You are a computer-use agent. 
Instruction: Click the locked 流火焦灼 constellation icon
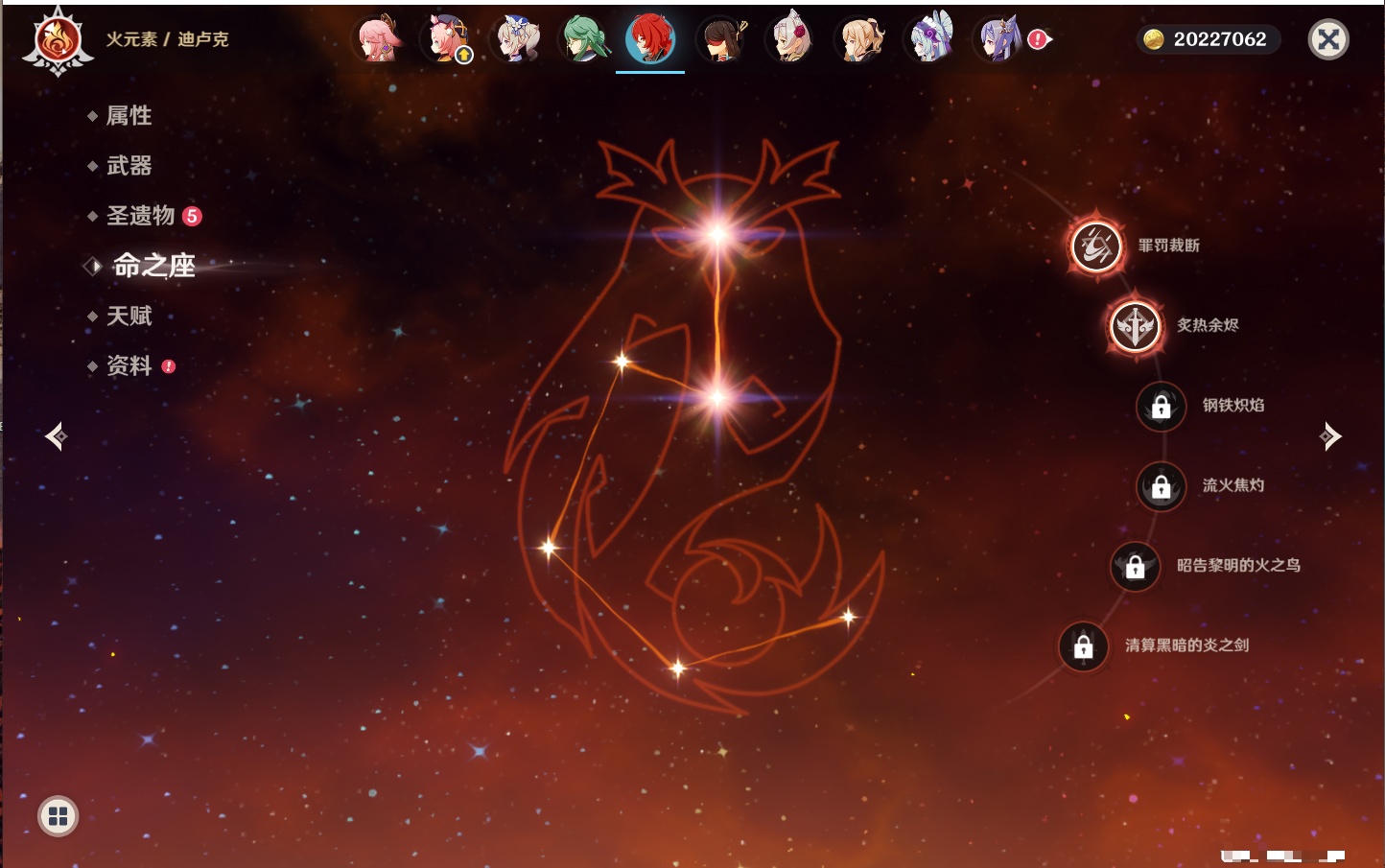coord(1161,486)
